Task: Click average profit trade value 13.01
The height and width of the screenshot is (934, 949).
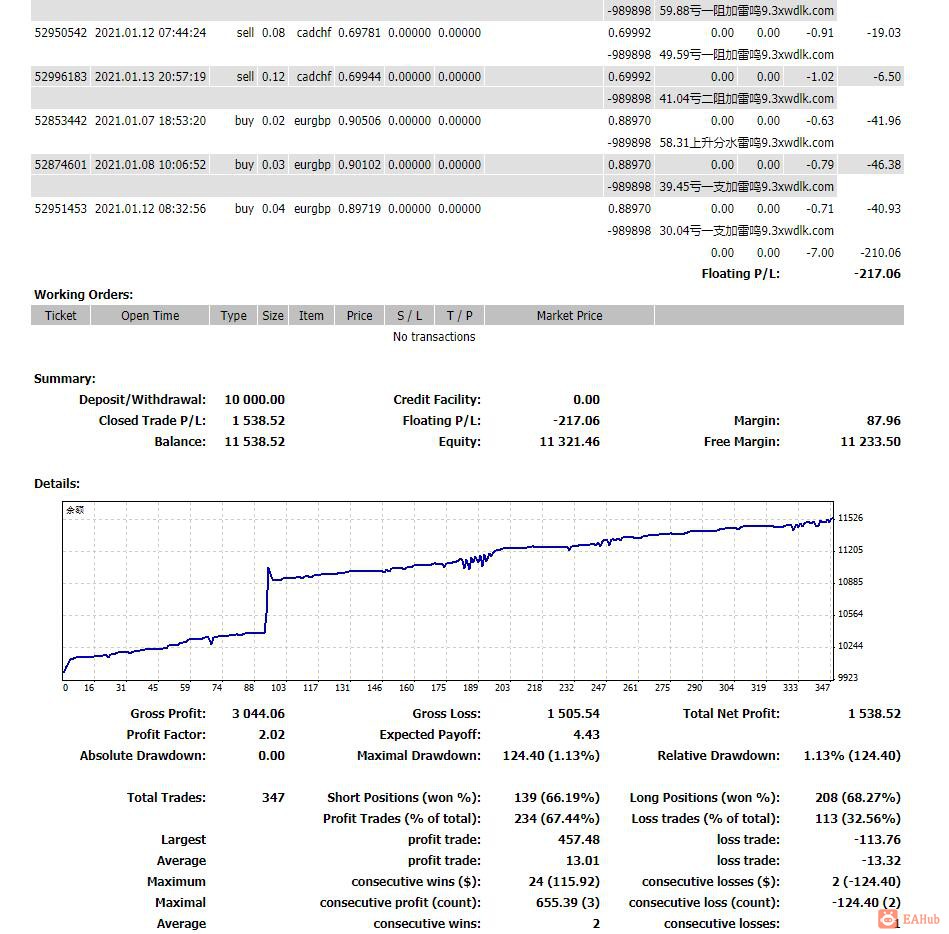Action: coord(582,861)
